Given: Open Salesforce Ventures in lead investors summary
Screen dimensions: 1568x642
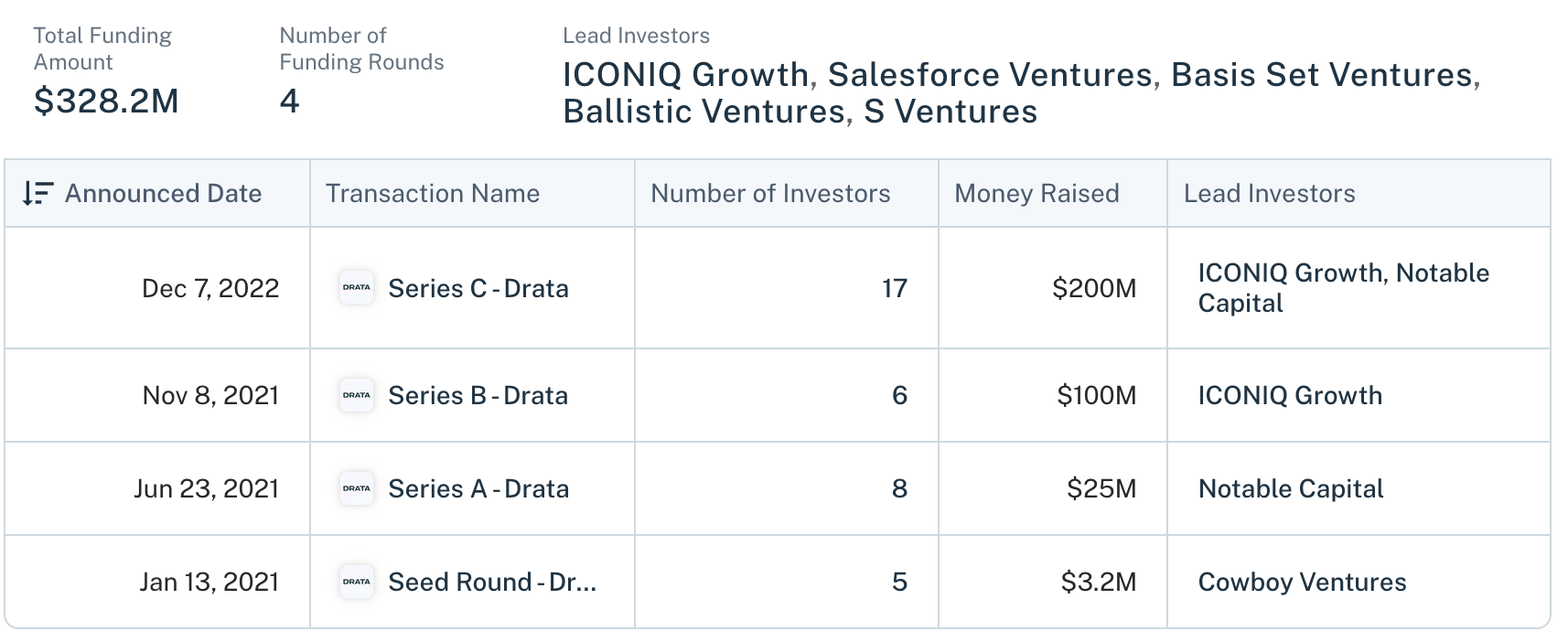Looking at the screenshot, I should 990,75.
